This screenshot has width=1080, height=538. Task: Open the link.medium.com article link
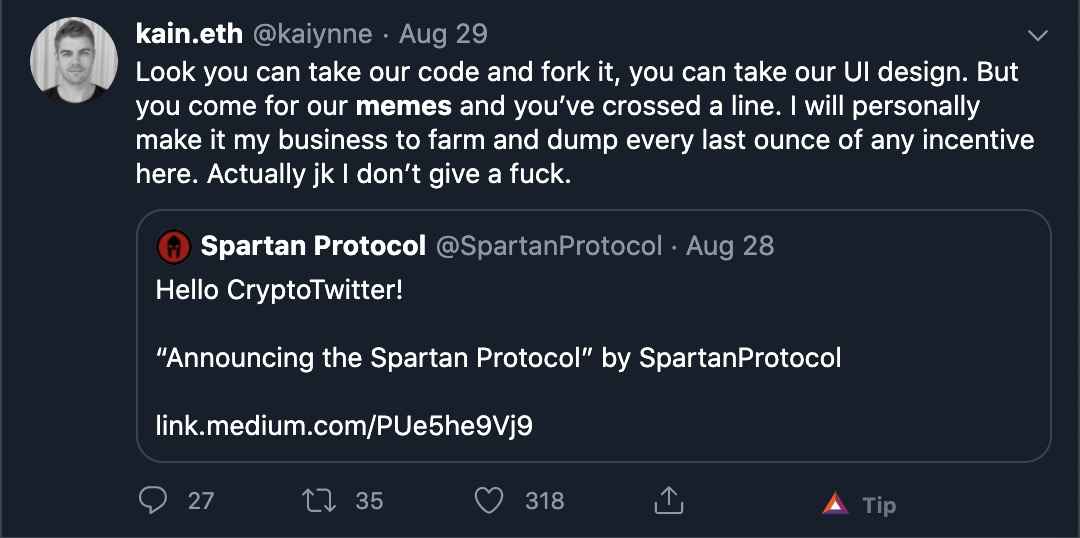(x=344, y=426)
